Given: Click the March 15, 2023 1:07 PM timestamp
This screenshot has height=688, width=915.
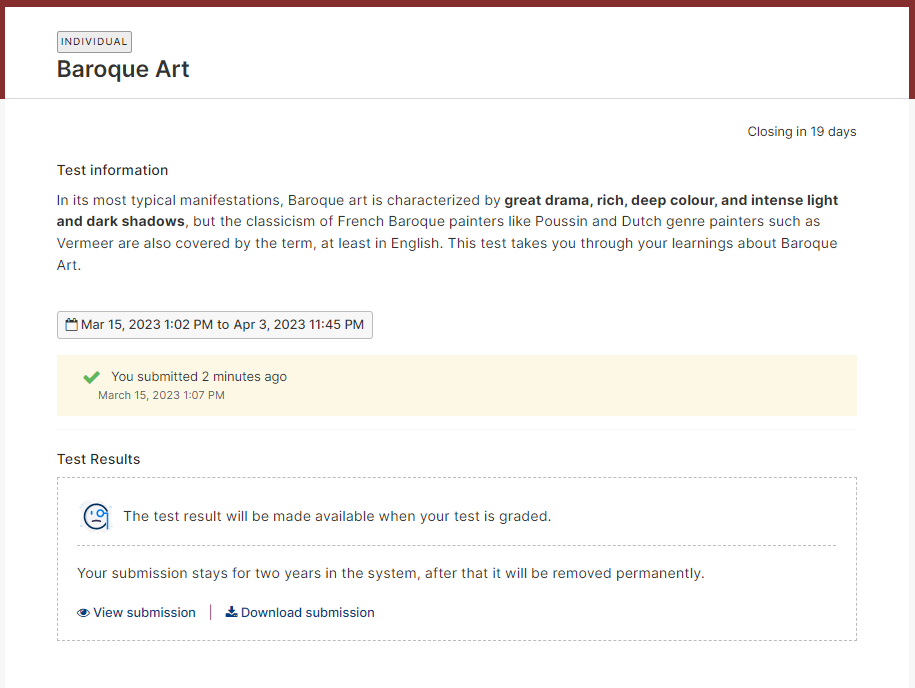Looking at the screenshot, I should (x=161, y=395).
